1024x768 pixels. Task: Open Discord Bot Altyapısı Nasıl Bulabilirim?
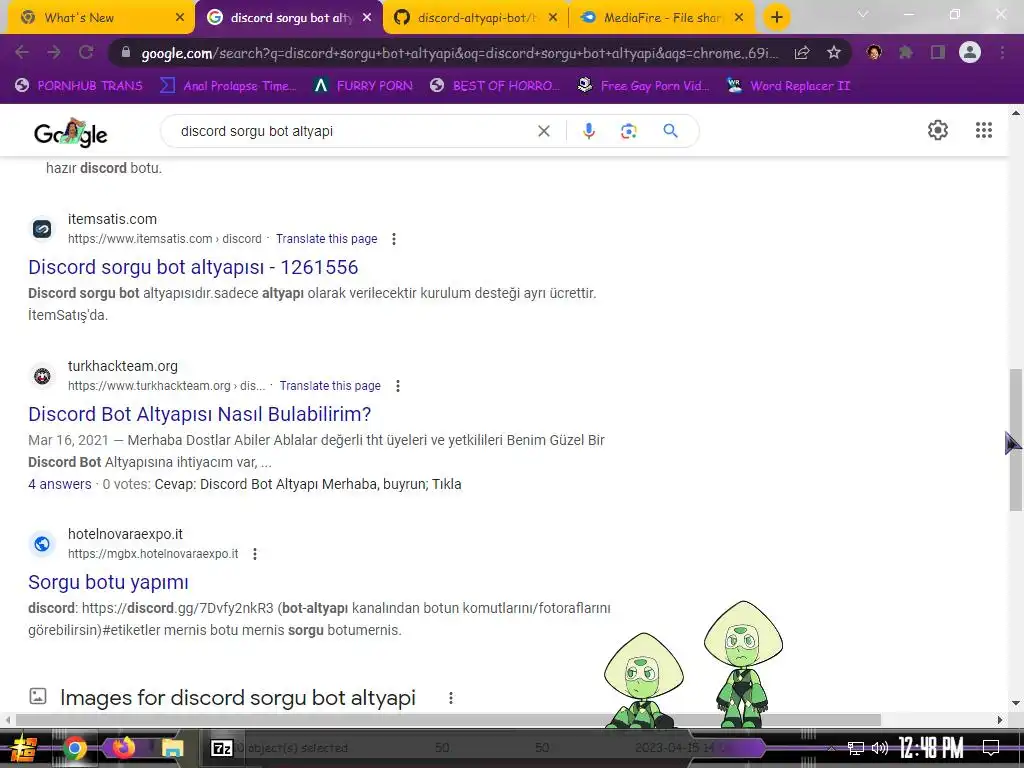[200, 414]
